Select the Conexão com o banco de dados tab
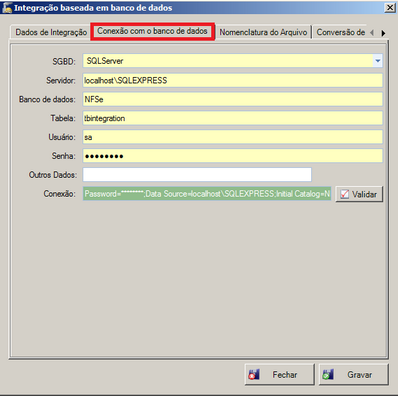 (152, 31)
